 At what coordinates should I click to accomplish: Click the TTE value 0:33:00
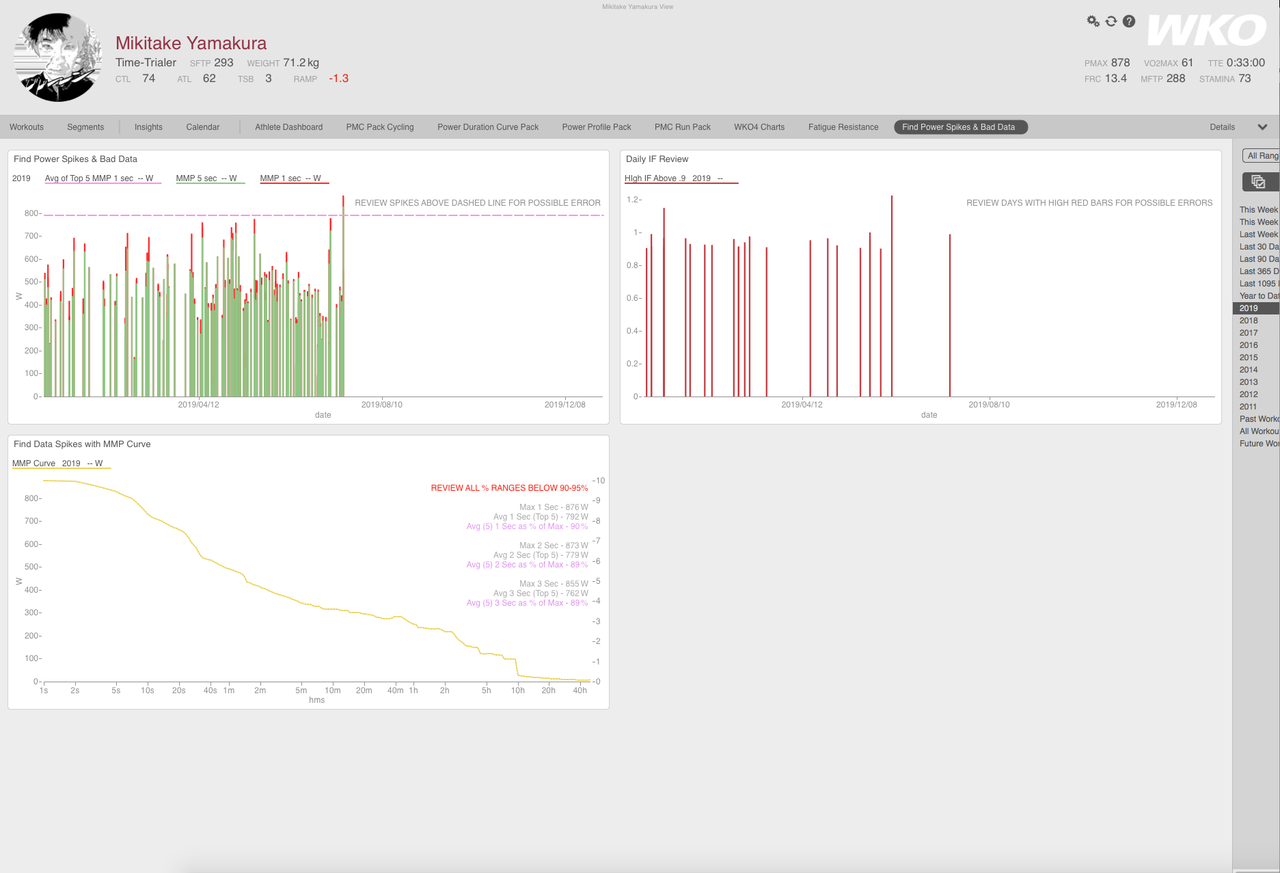pos(1246,63)
